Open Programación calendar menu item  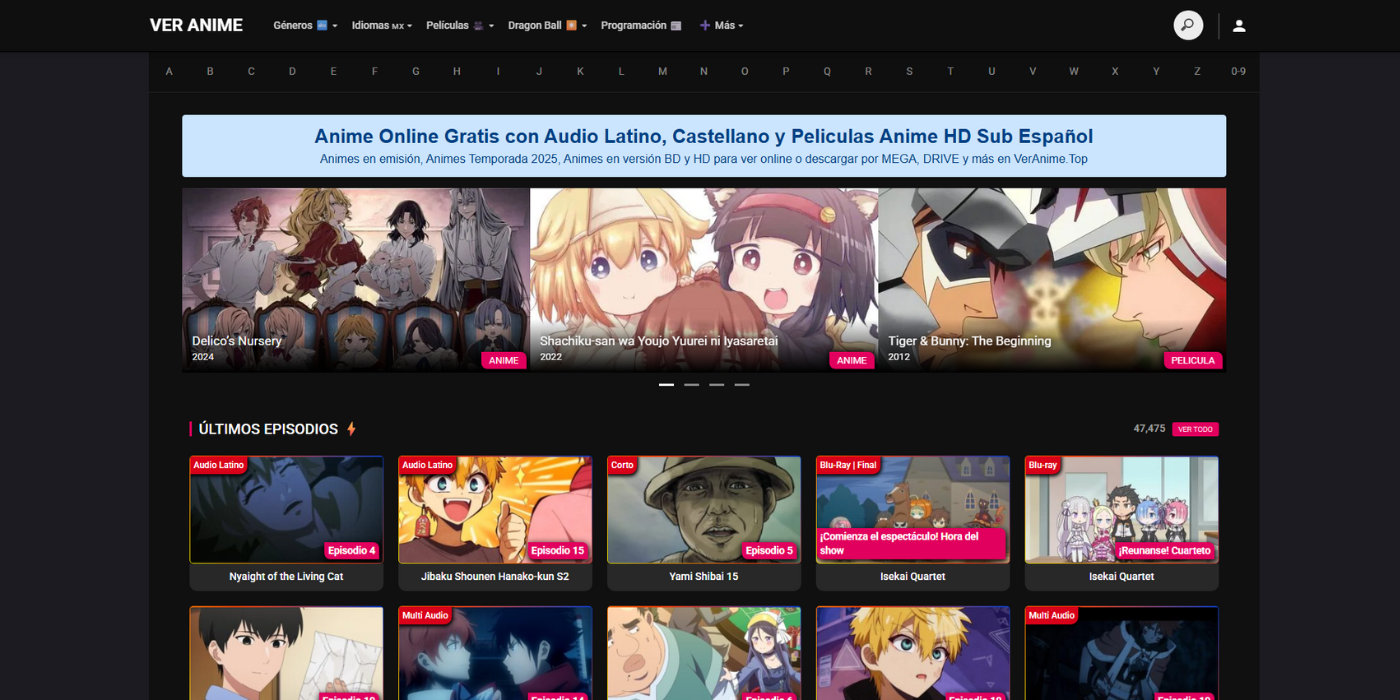(640, 26)
